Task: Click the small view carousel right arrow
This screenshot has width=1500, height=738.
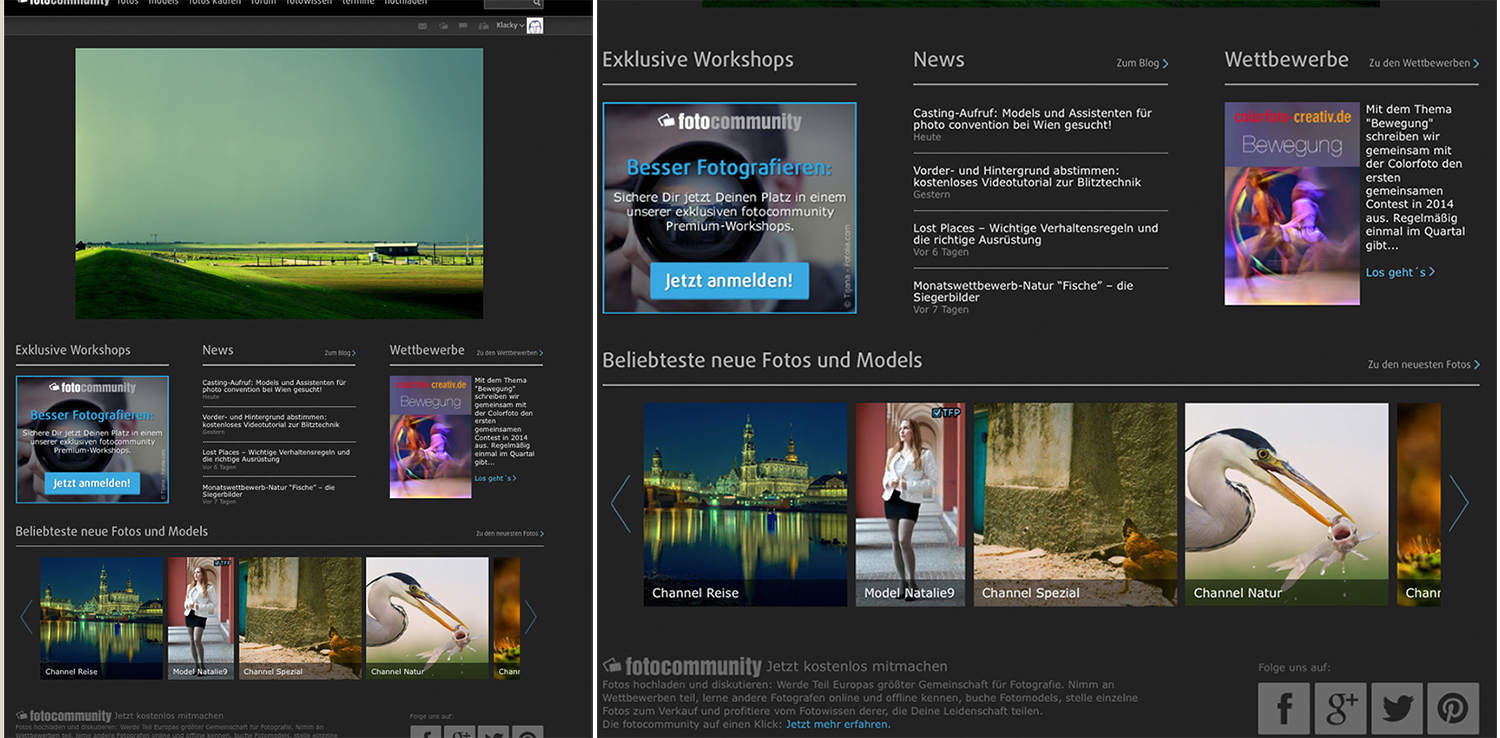Action: click(531, 618)
